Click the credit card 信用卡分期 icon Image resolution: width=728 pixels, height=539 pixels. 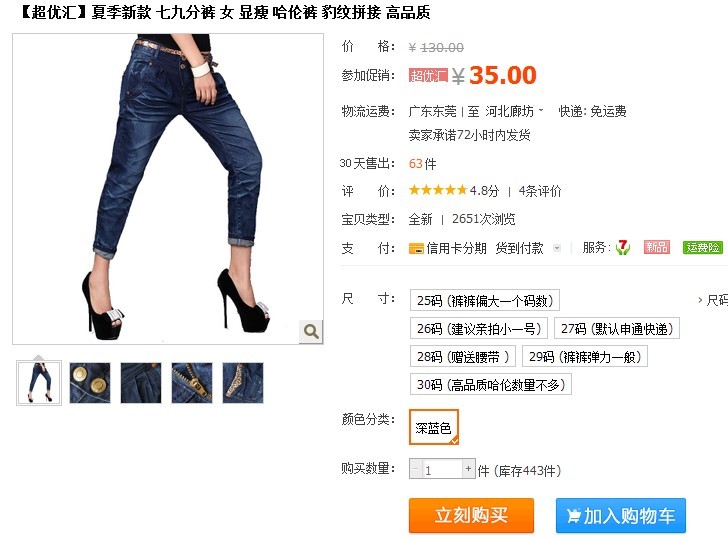(416, 248)
